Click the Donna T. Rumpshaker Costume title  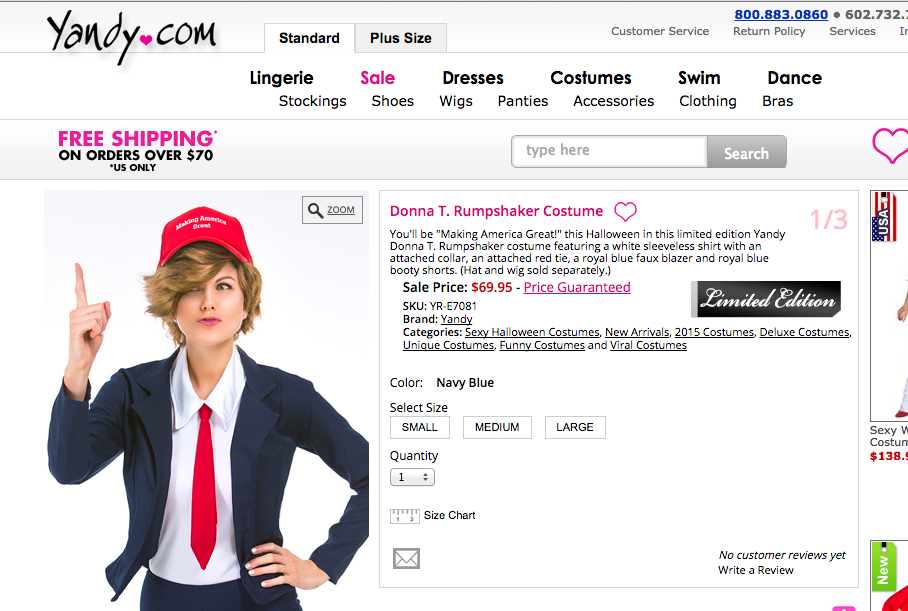[496, 211]
